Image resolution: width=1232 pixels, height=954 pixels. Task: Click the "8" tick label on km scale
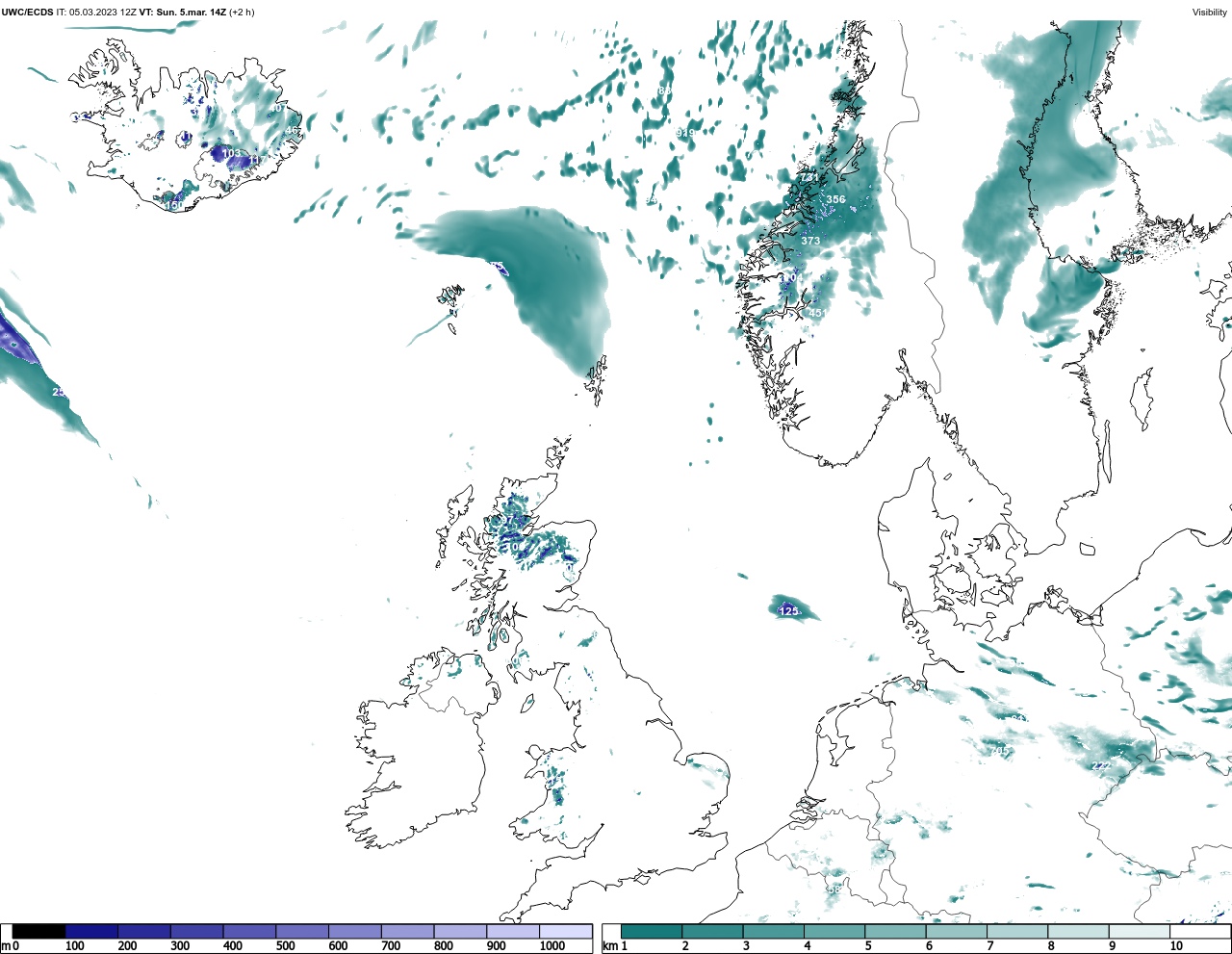click(1051, 946)
